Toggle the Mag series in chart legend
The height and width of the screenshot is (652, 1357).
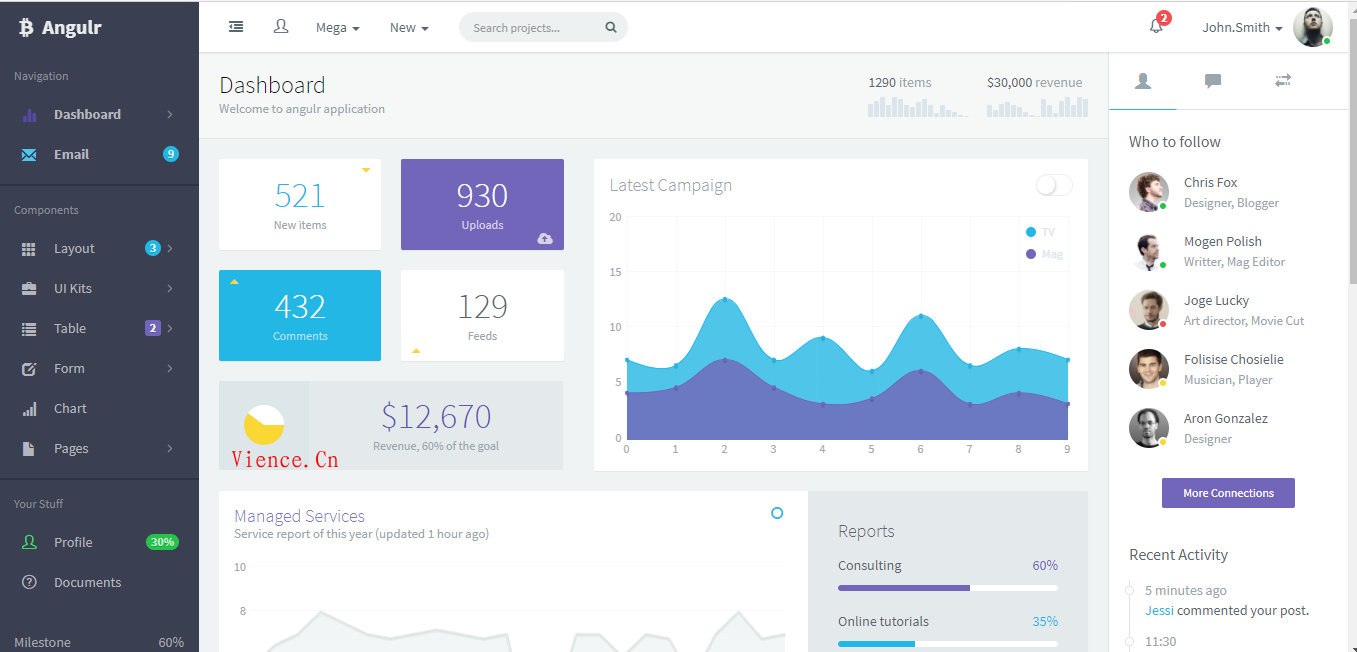1043,254
